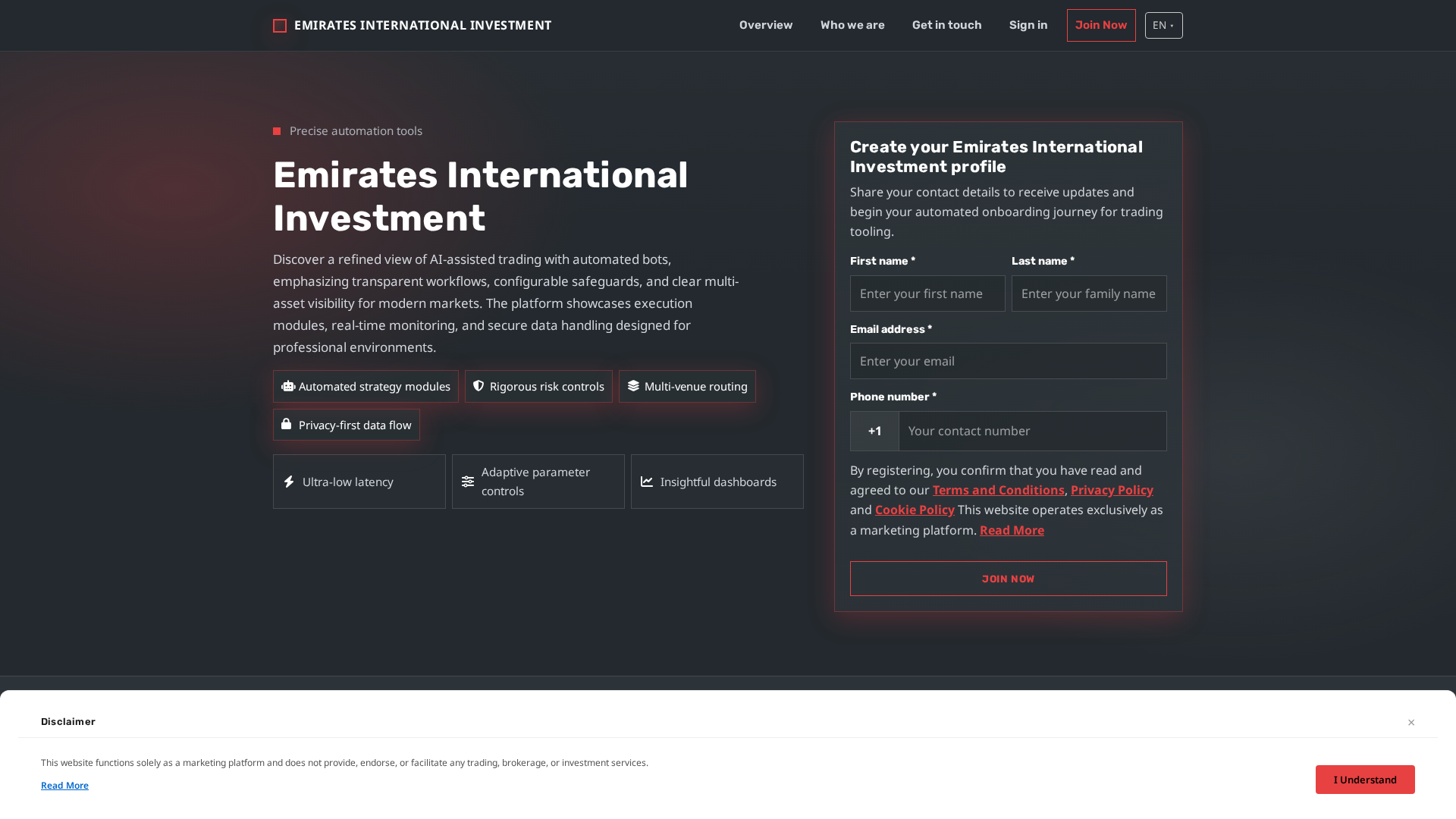1456x819 pixels.
Task: Click the main 'Emirates International Investment' heading
Action: click(481, 196)
